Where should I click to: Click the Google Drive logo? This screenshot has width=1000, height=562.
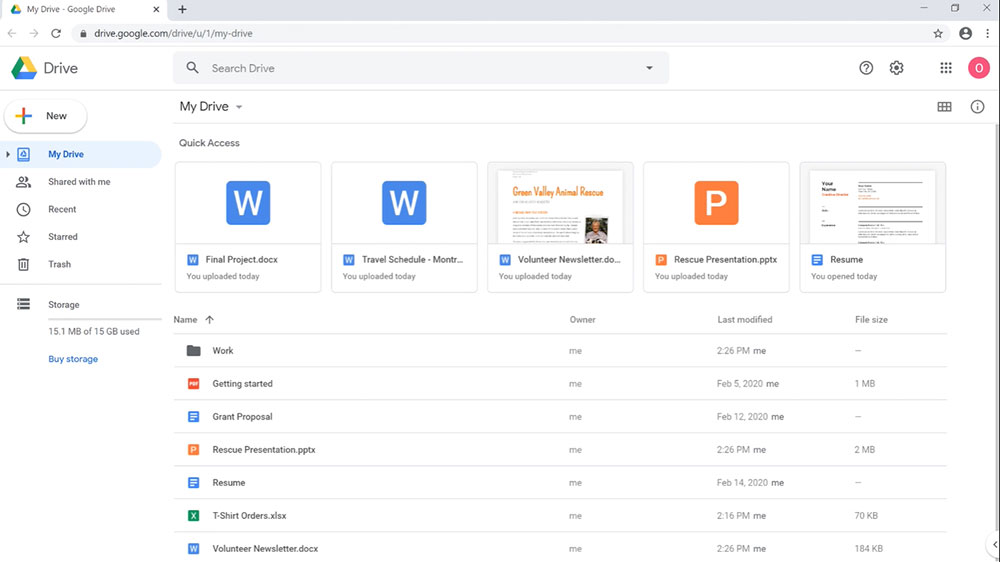pos(24,68)
